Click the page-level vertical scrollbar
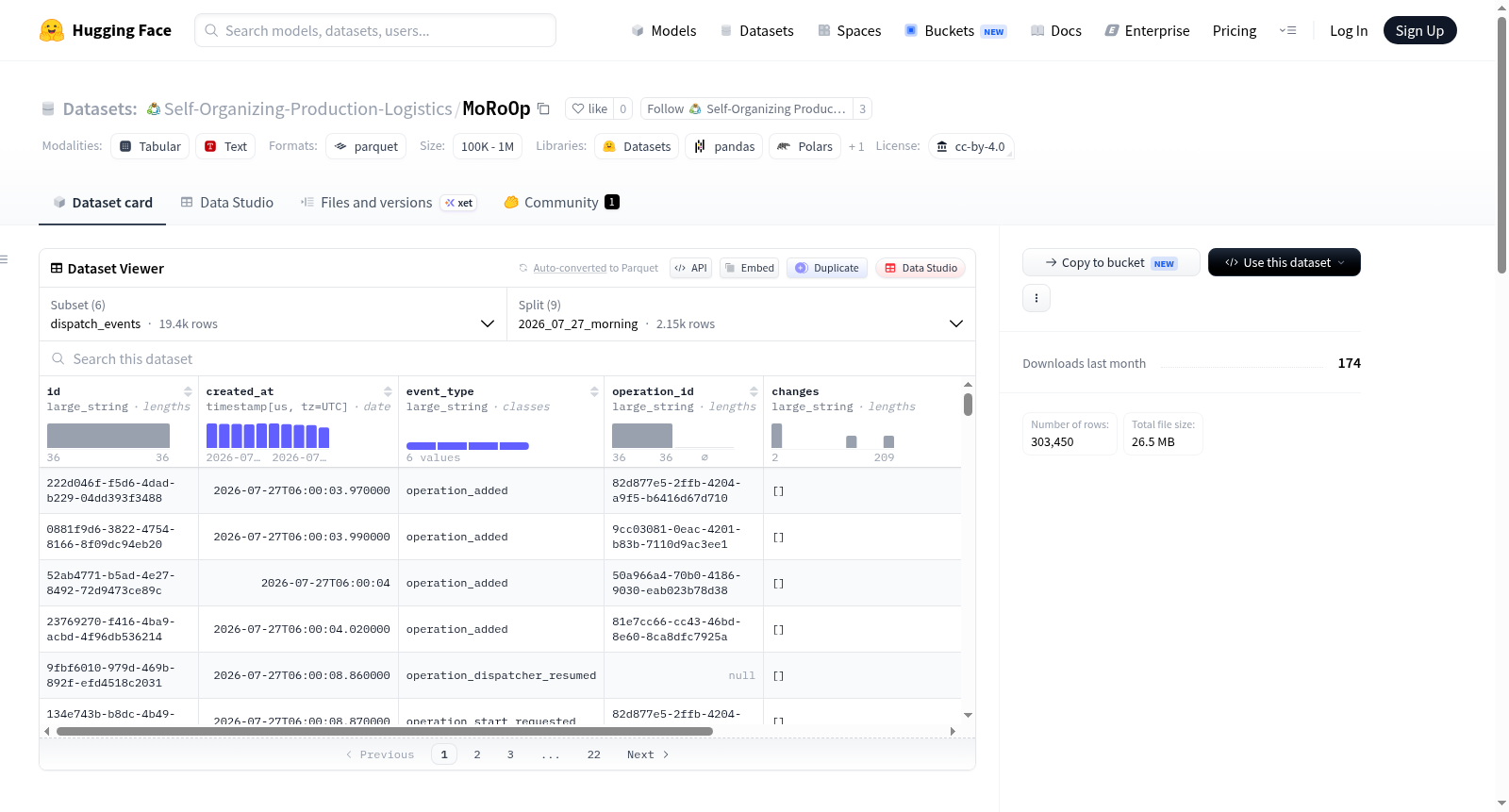The width and height of the screenshot is (1509, 812). 1501,145
